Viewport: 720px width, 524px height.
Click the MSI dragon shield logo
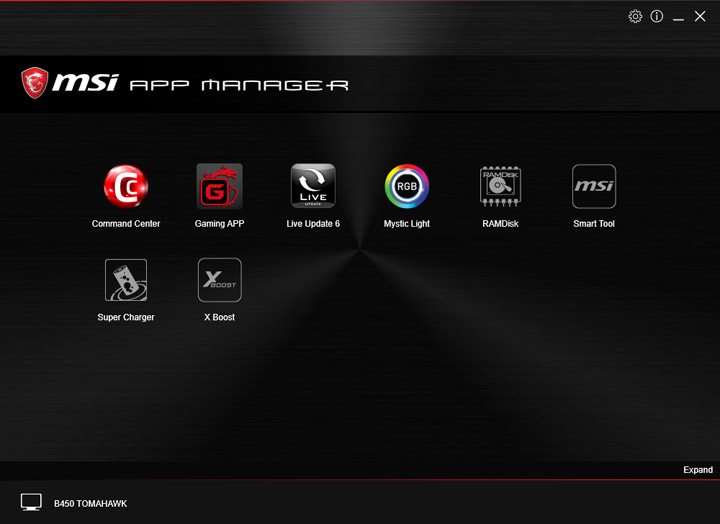pos(34,83)
